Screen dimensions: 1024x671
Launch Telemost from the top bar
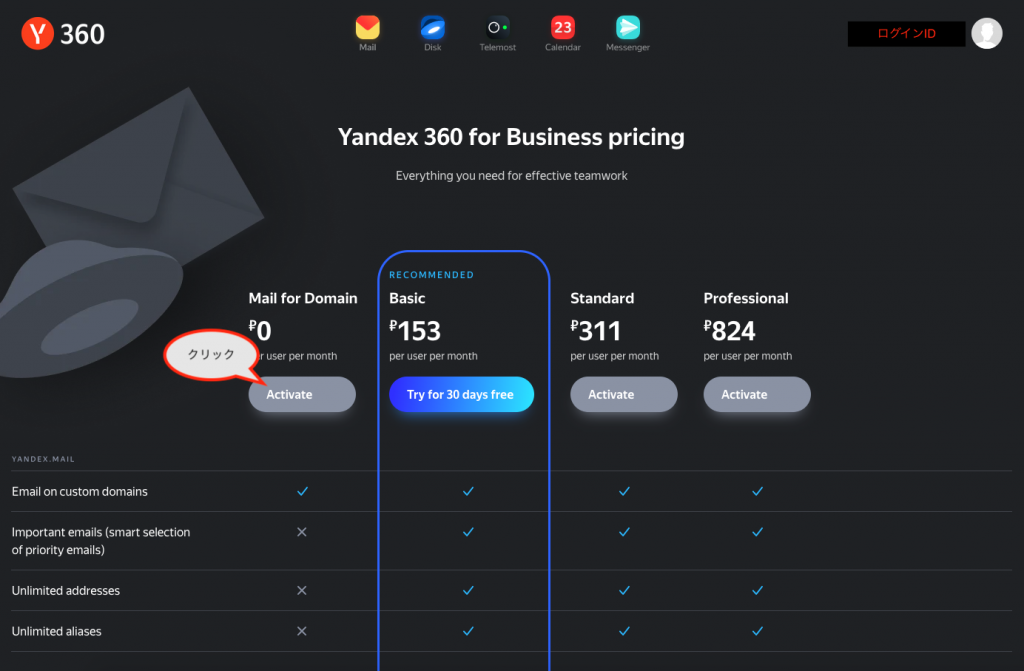[498, 27]
